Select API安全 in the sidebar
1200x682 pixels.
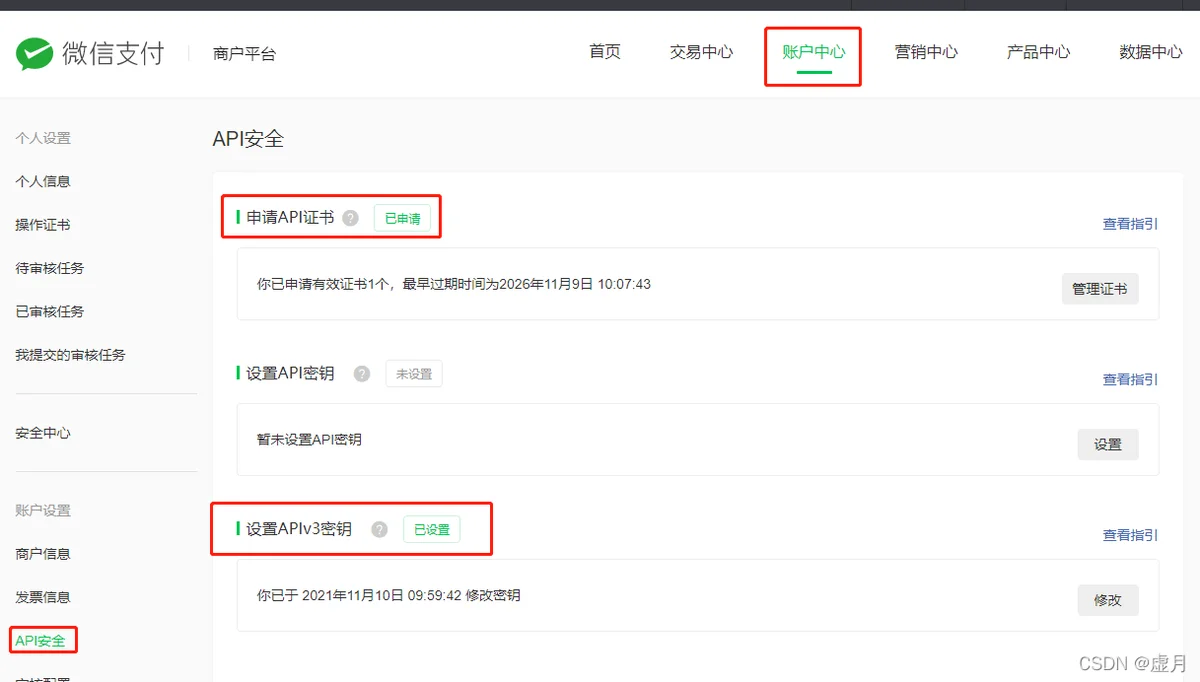pos(40,640)
